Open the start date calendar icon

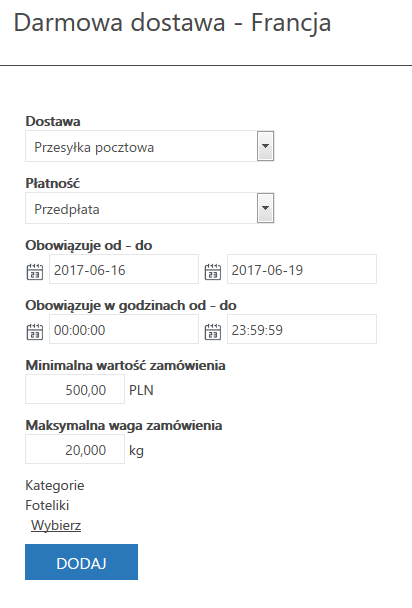pyautogui.click(x=34, y=271)
